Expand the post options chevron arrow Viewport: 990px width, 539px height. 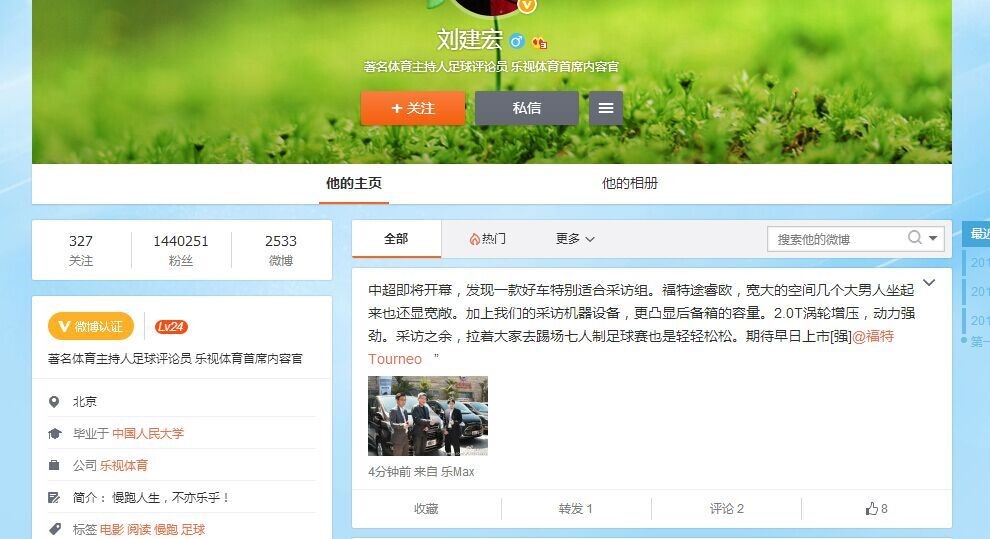click(x=929, y=283)
